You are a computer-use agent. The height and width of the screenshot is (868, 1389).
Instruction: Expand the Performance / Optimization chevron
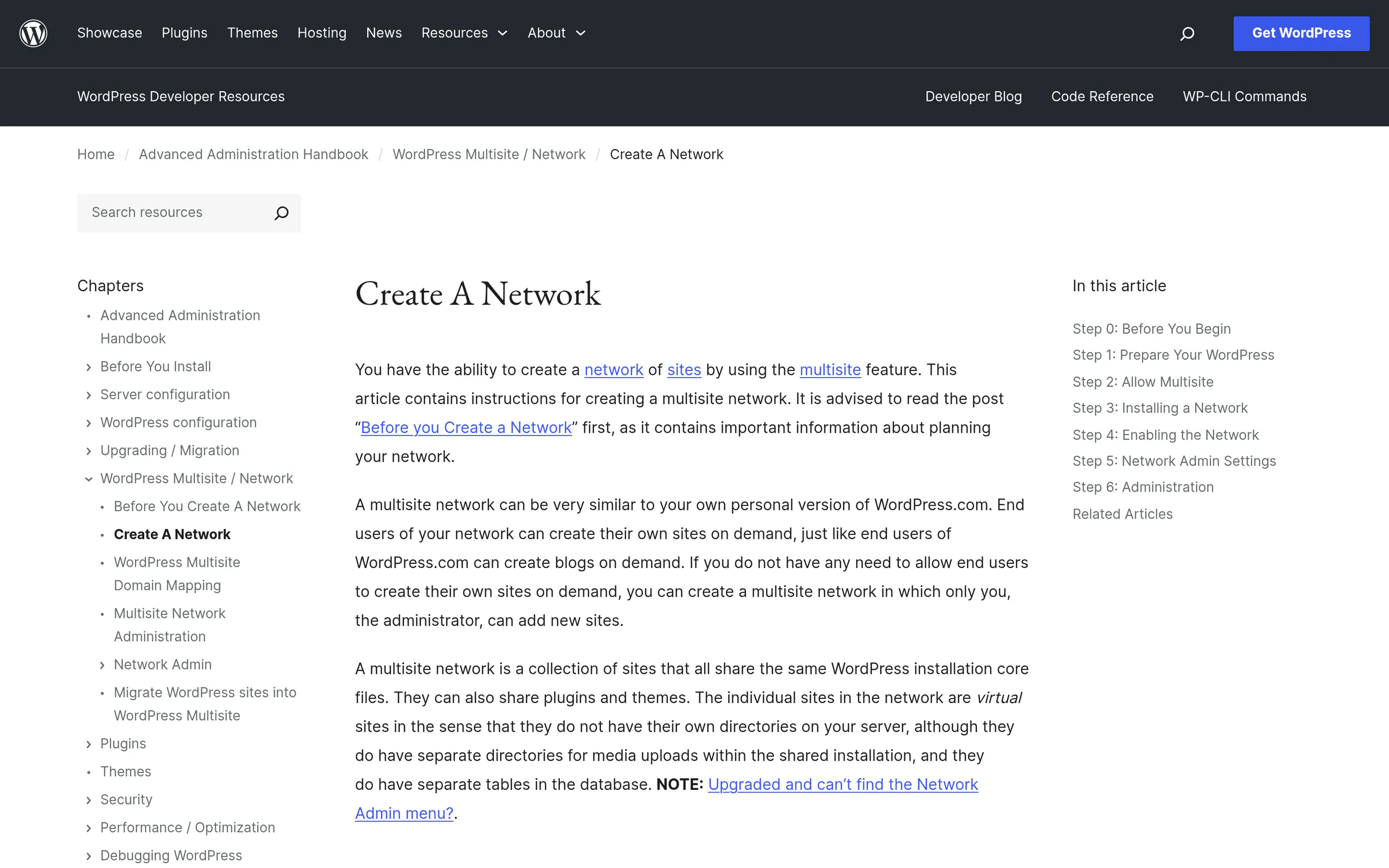coord(88,828)
